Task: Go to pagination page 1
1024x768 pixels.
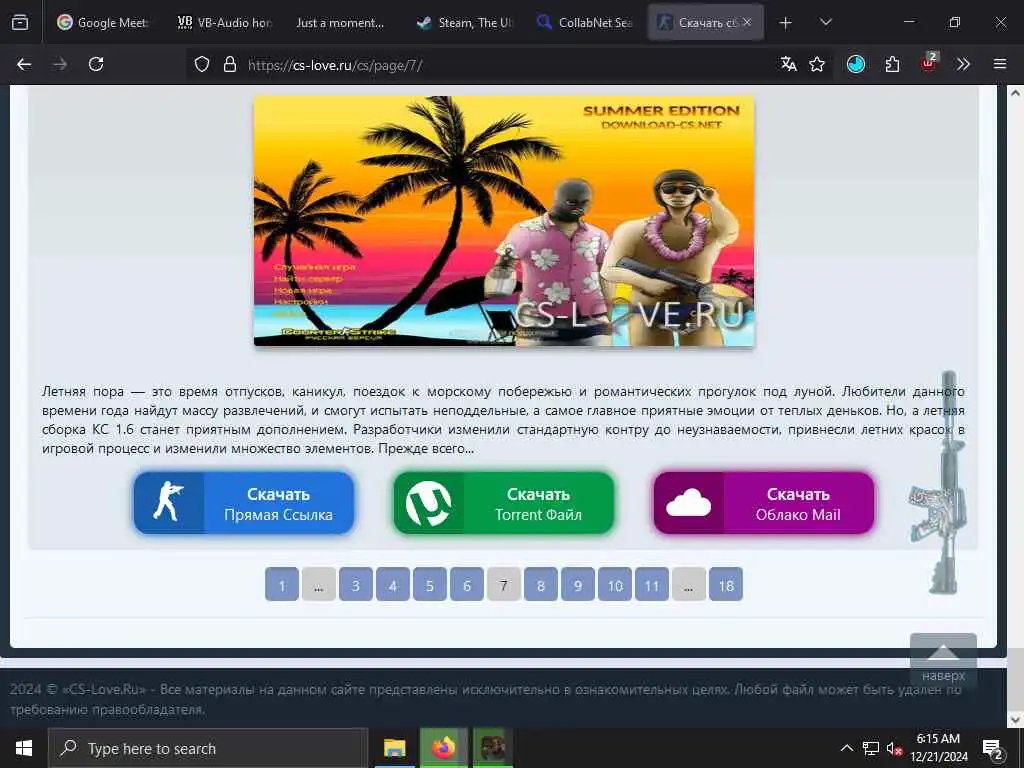Action: click(x=282, y=584)
